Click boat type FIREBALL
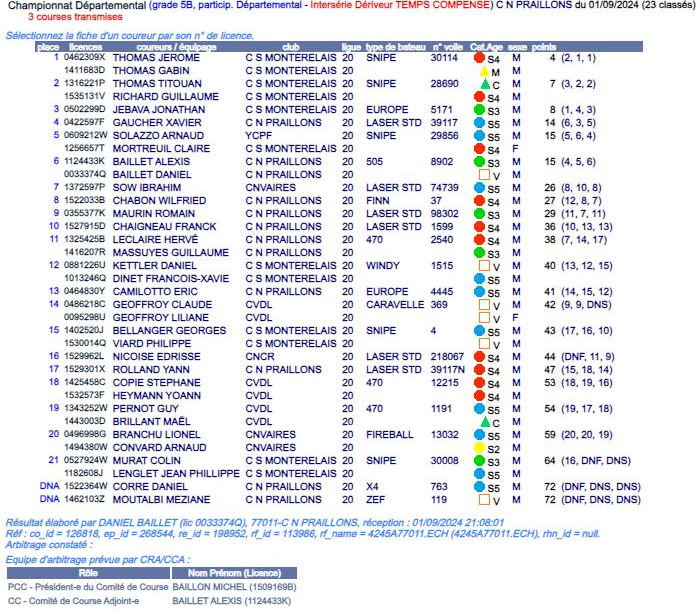Viewport: 700px width, 610px height. pos(390,435)
